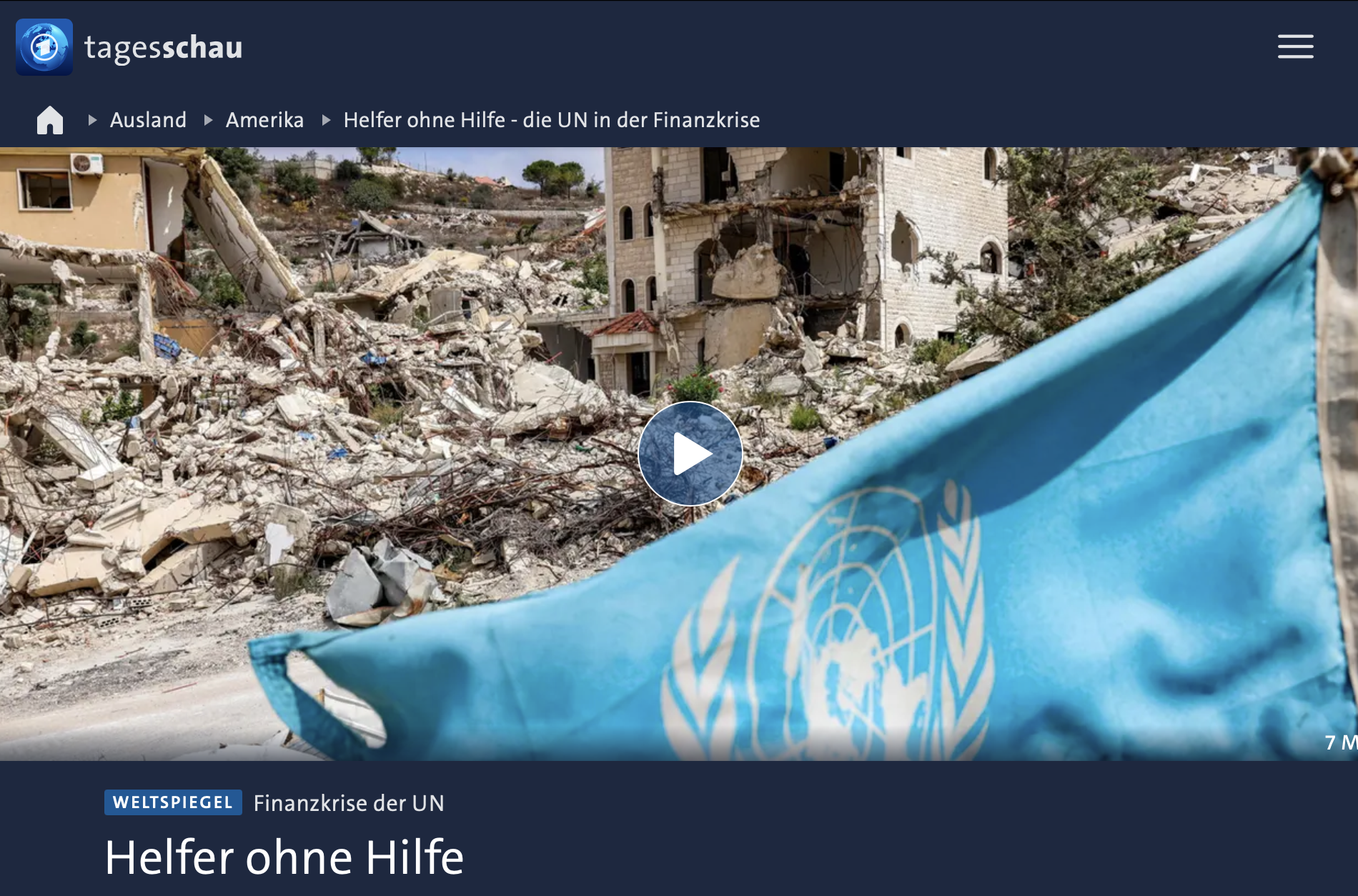Click the '7 M' duration label on video
Image resolution: width=1358 pixels, height=896 pixels.
point(1341,742)
